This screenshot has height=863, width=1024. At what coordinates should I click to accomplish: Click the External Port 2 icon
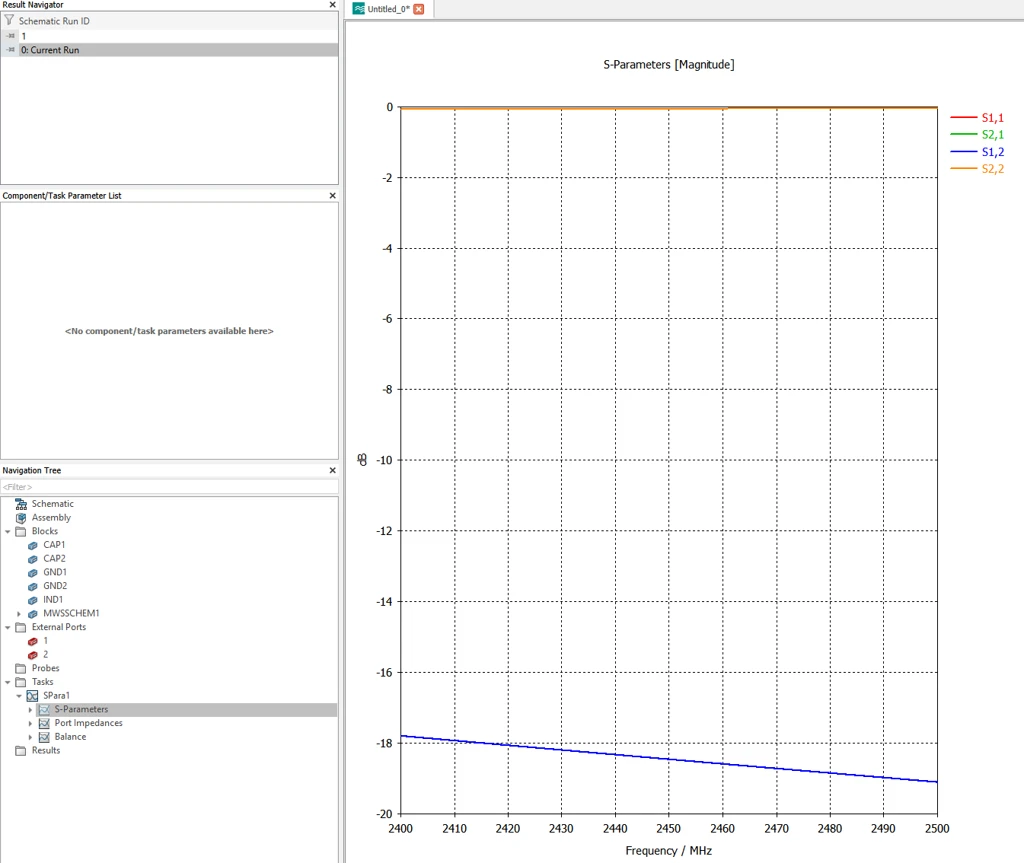coord(33,655)
